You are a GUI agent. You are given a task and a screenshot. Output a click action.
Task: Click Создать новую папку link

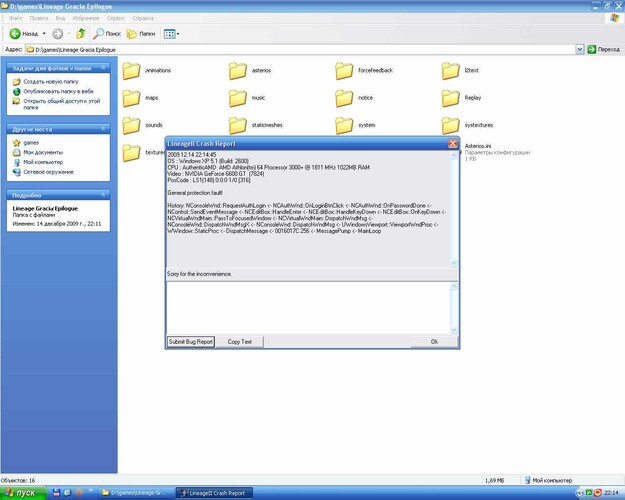tap(51, 82)
